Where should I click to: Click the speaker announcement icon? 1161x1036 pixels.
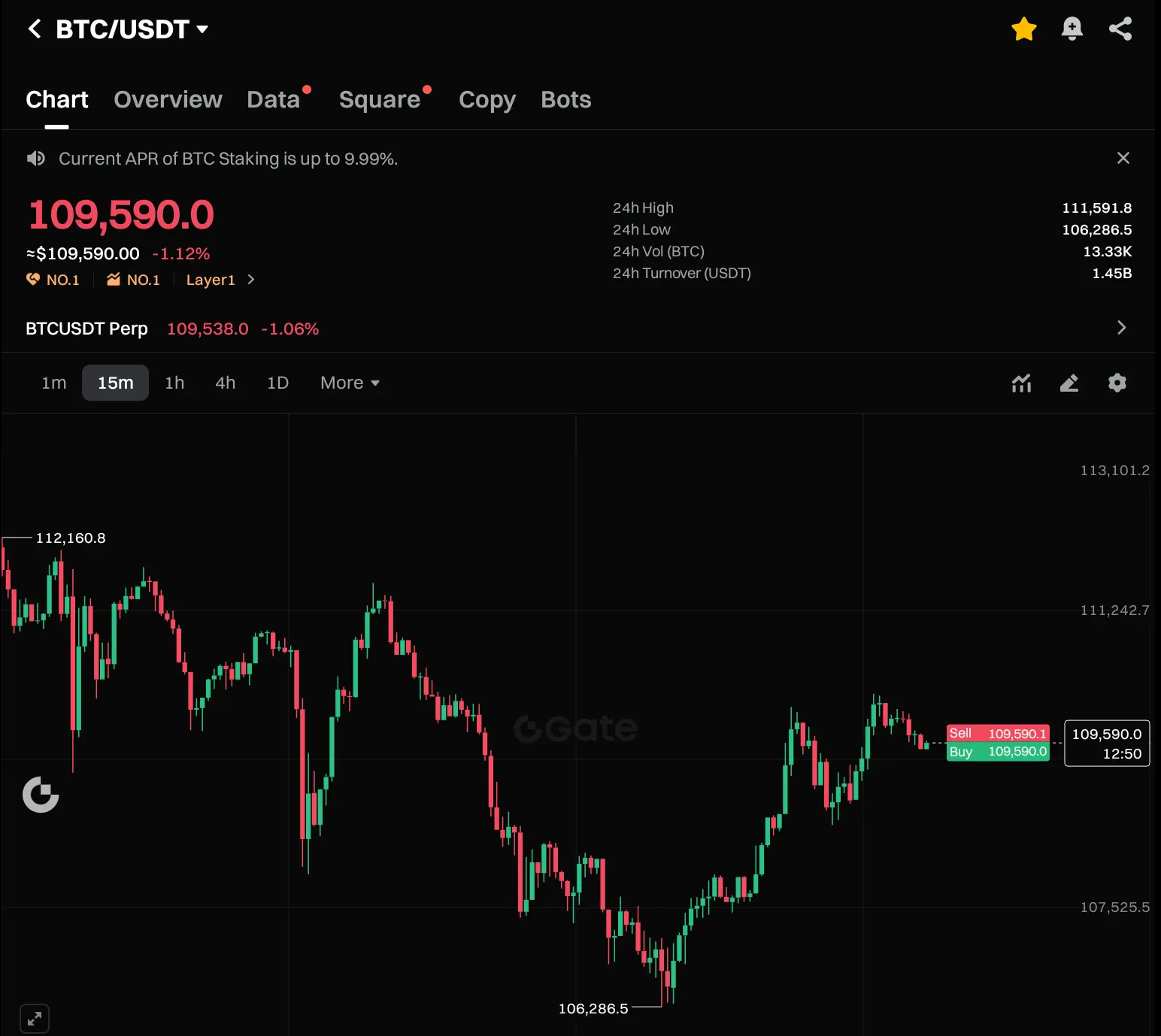pyautogui.click(x=35, y=159)
